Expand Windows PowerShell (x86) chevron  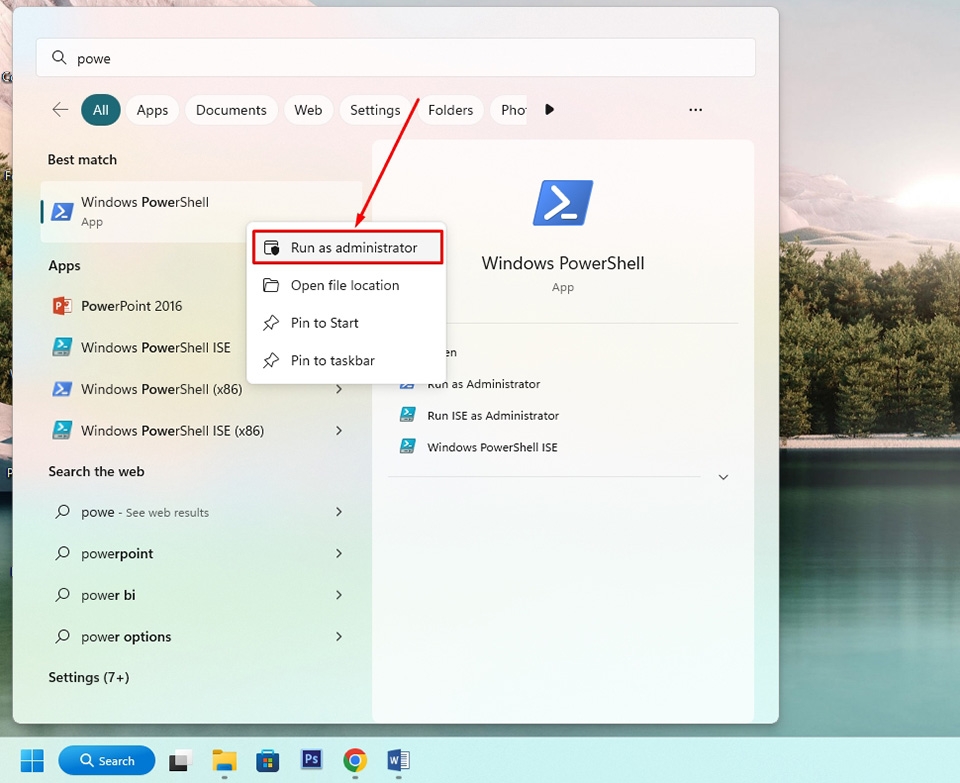[x=339, y=389]
